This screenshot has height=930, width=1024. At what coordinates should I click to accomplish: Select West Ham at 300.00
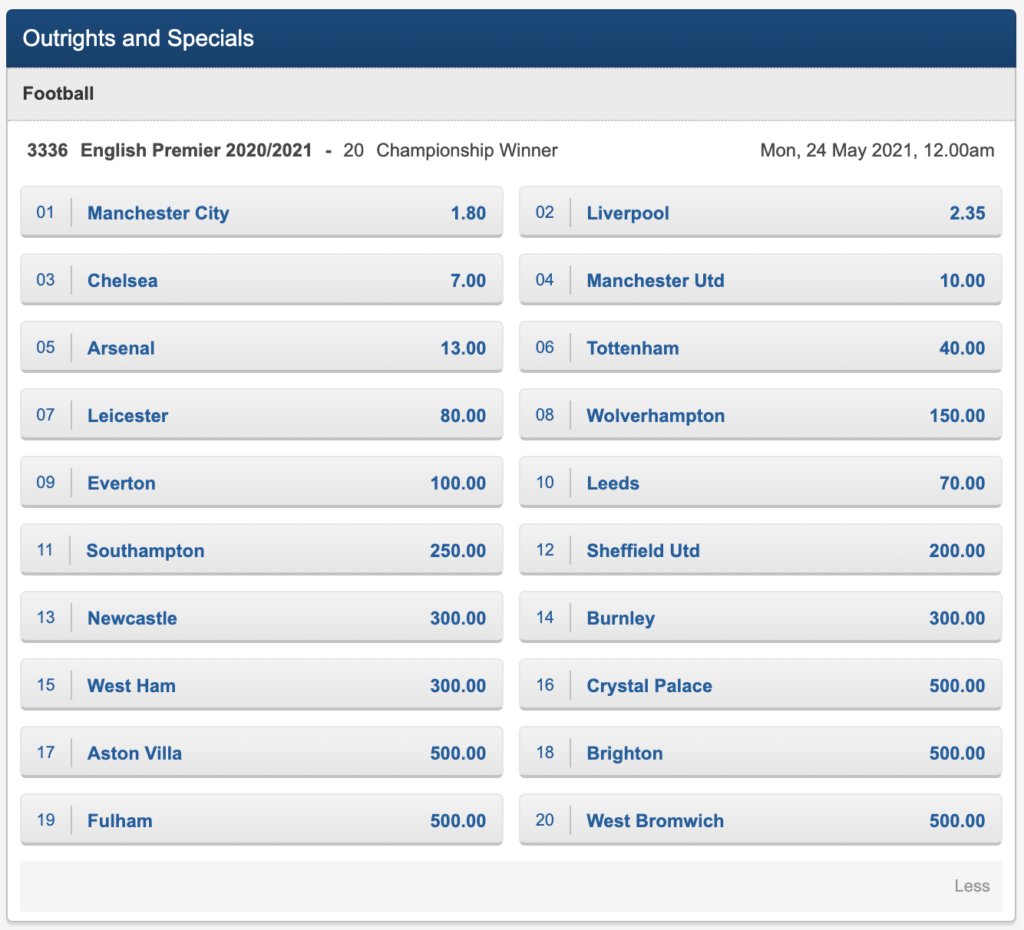261,685
